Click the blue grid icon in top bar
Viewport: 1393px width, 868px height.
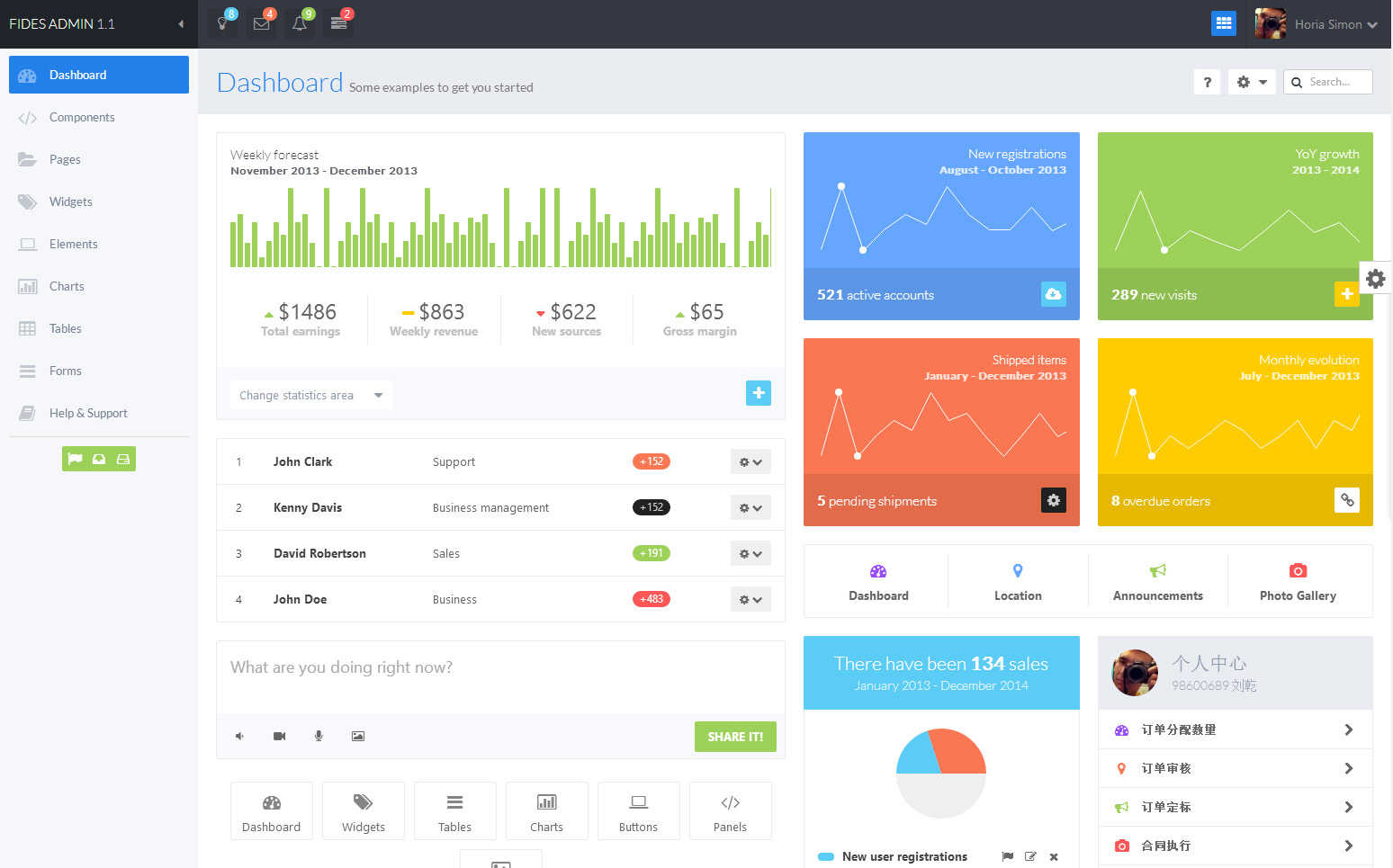pos(1224,23)
